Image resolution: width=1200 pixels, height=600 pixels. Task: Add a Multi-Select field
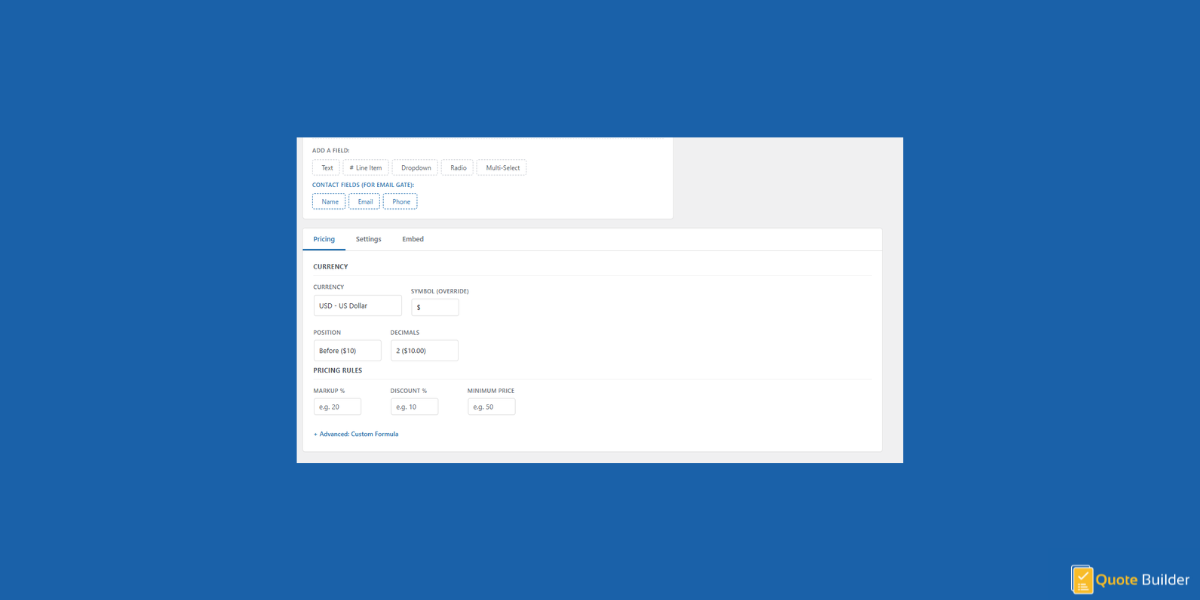tap(501, 167)
